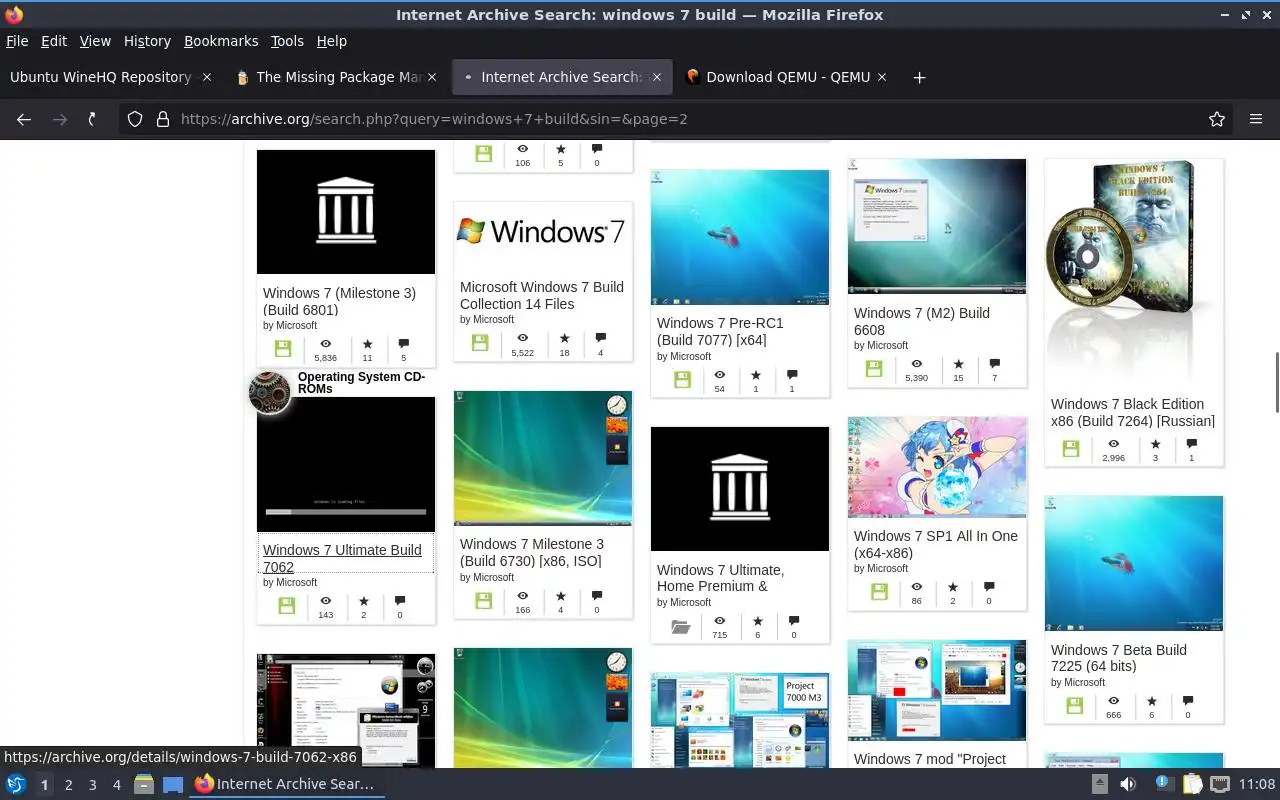This screenshot has height=800, width=1280.
Task: Open the system start menu icon
Action: point(16,785)
